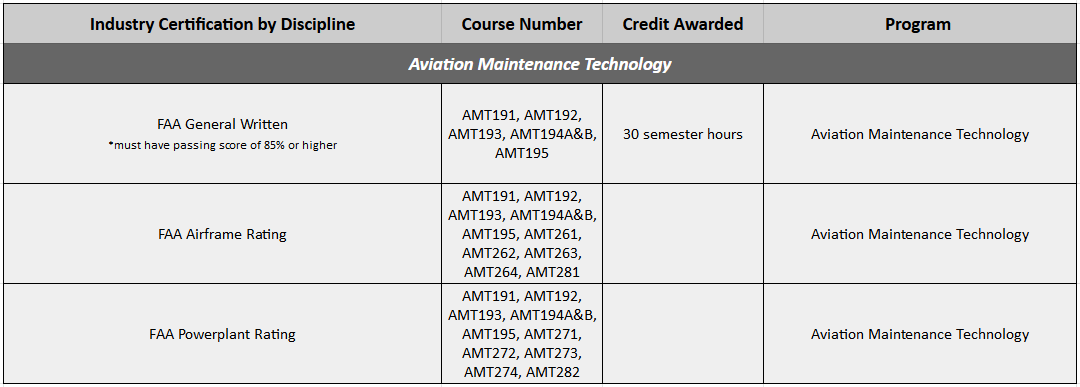The width and height of the screenshot is (1080, 387).
Task: Click the Industry Certification by Discipline header
Action: coord(222,25)
